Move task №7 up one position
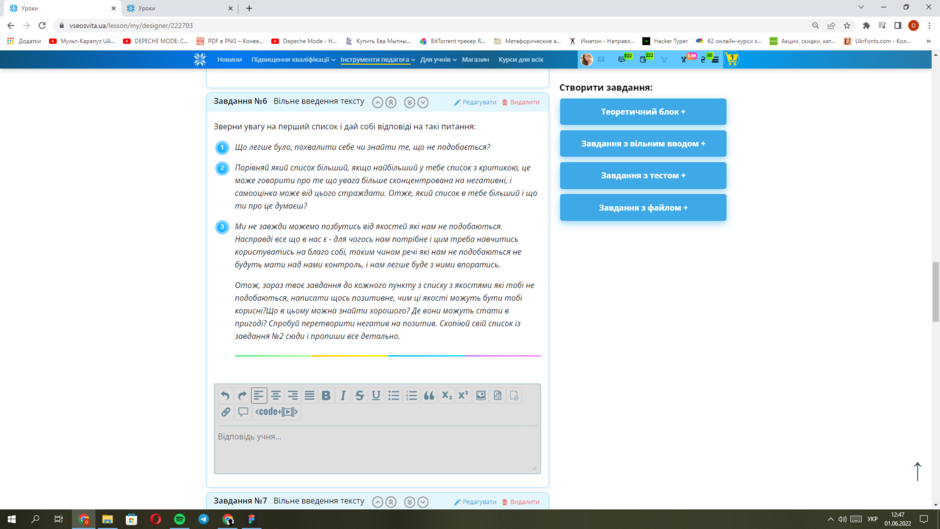 (377, 502)
